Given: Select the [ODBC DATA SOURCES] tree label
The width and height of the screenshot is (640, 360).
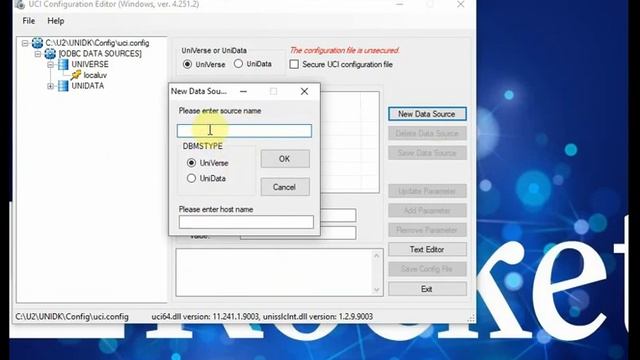Looking at the screenshot, I should [x=100, y=53].
